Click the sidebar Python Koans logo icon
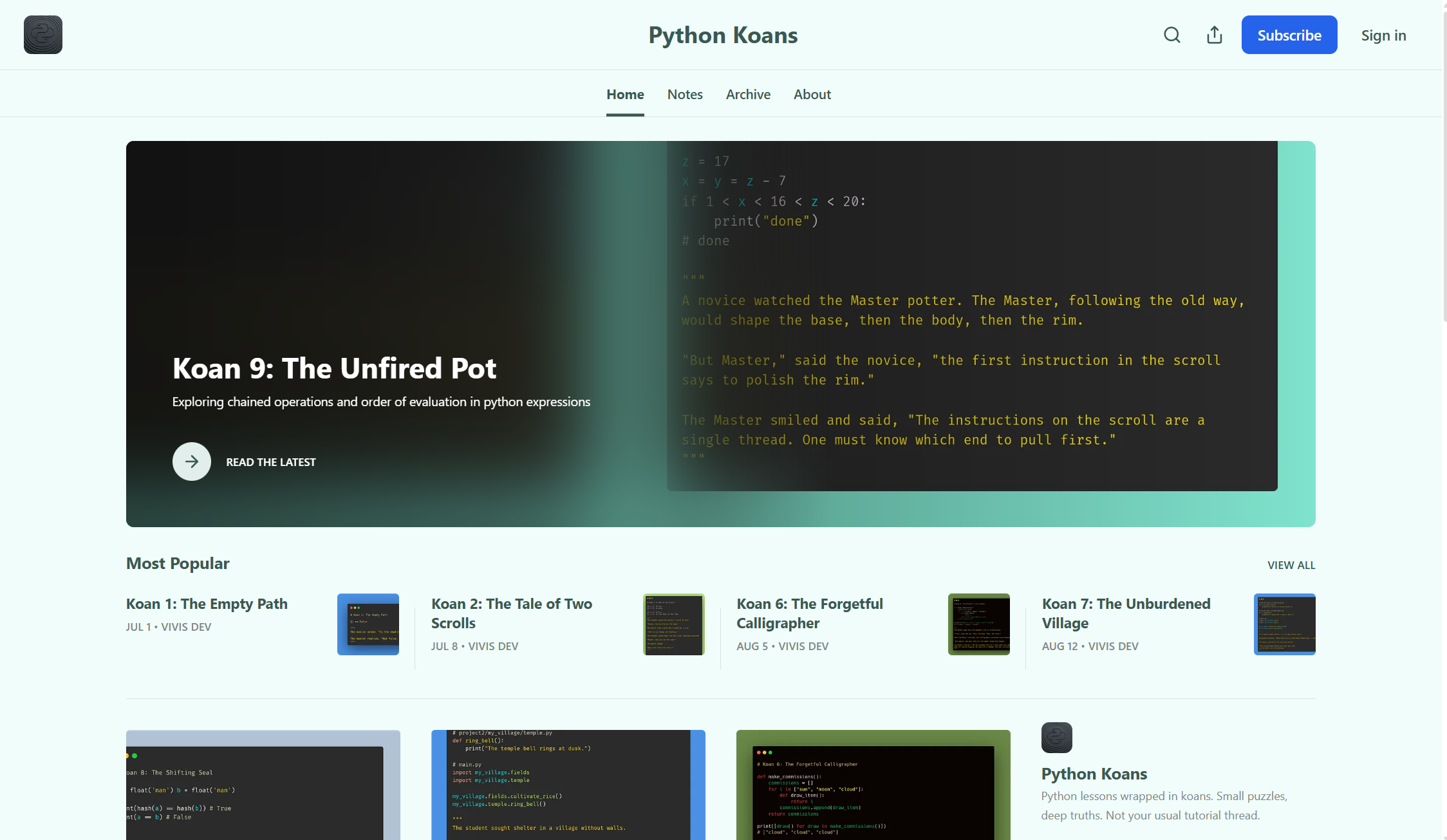The width and height of the screenshot is (1447, 840). click(1057, 738)
